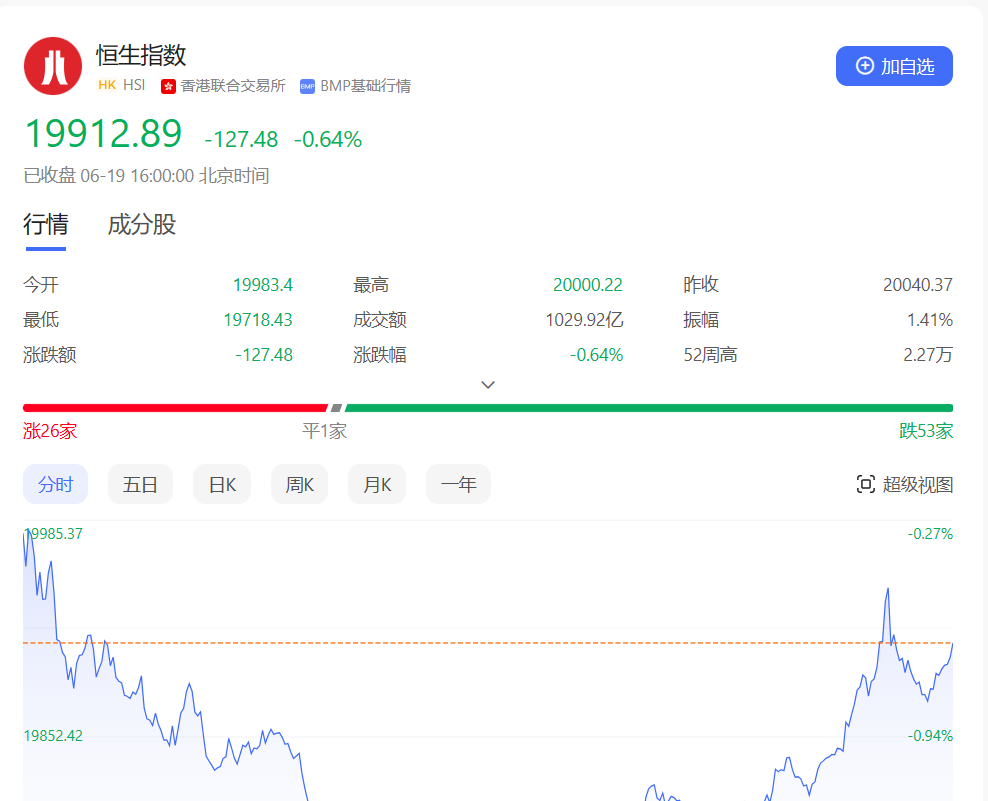988x801 pixels.
Task: Add index via 加自选 button
Action: coord(894,66)
